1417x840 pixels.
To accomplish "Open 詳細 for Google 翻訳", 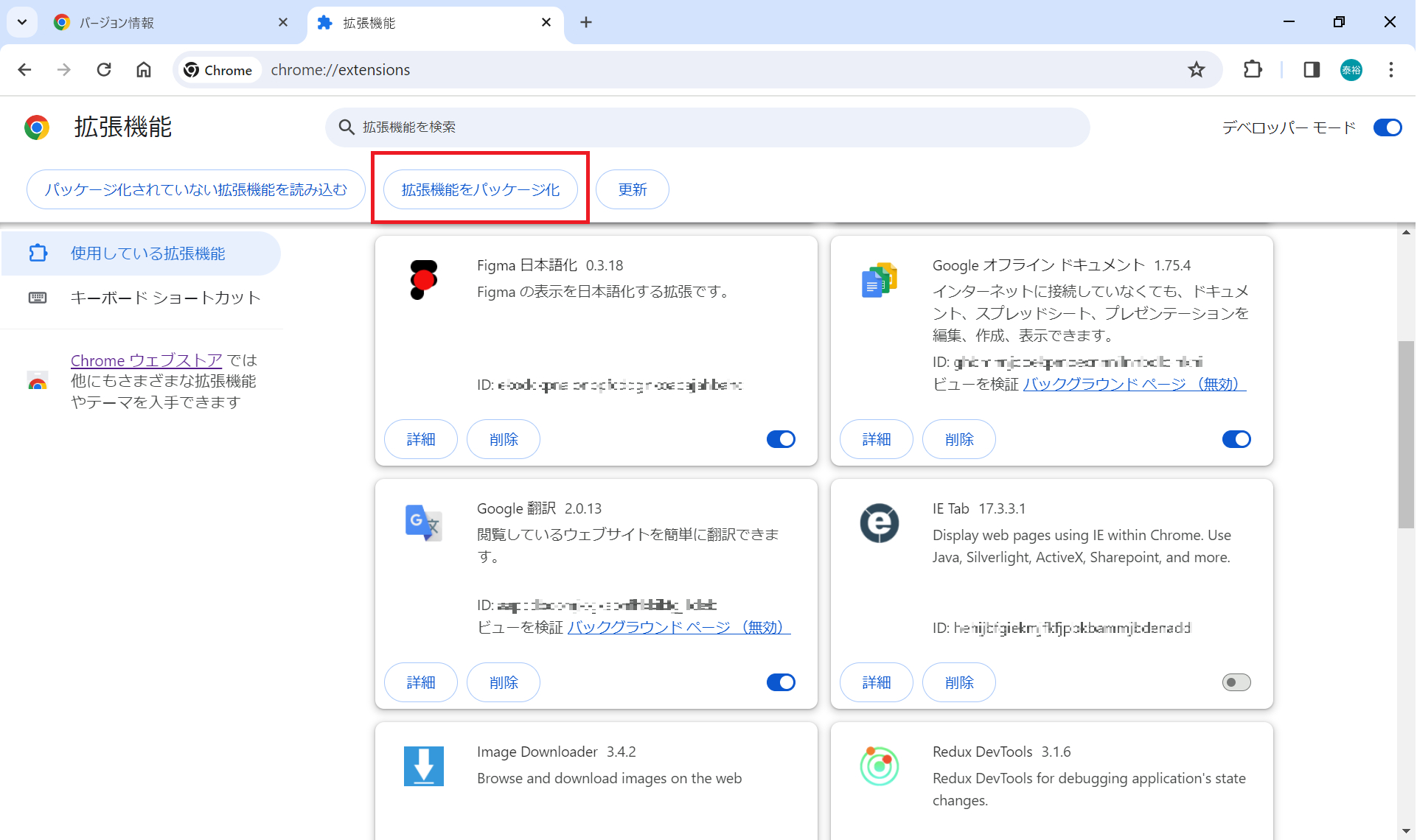I will (x=421, y=682).
